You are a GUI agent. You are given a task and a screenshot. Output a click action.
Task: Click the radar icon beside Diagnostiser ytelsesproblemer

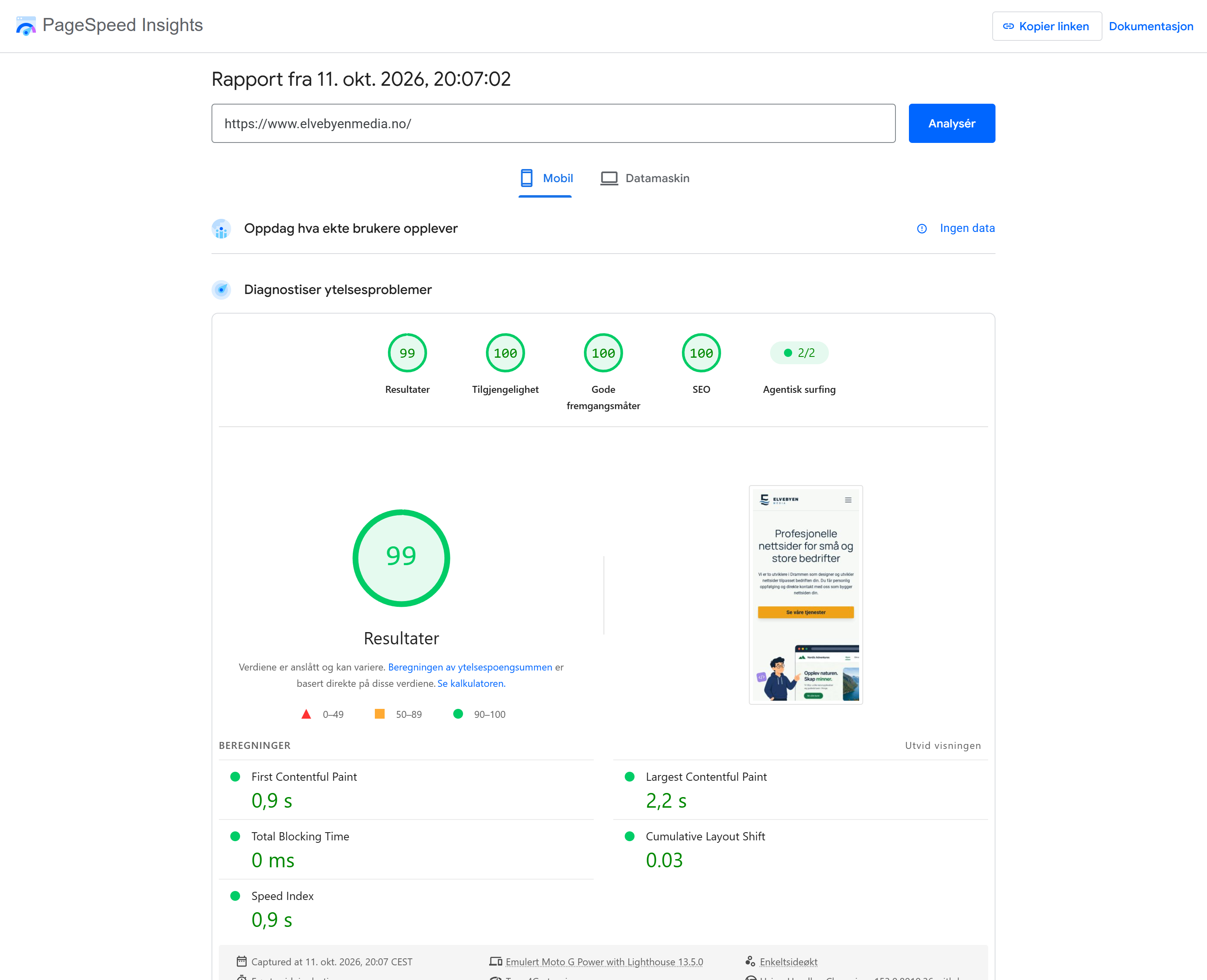221,290
